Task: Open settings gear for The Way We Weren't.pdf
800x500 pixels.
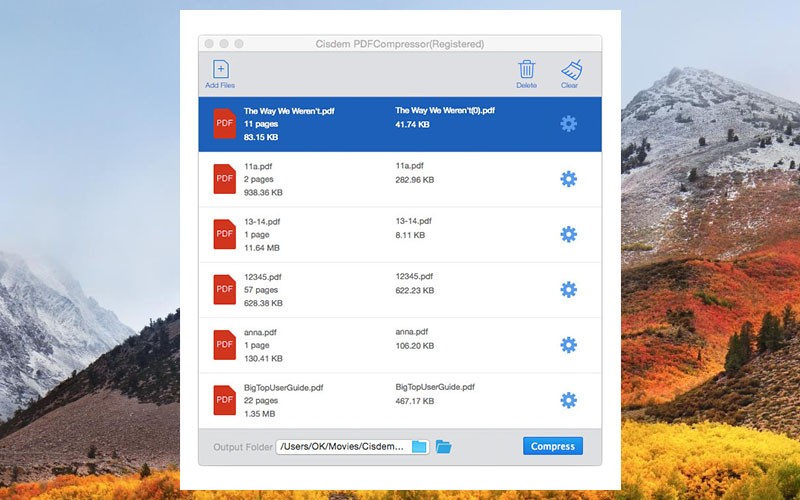Action: click(x=568, y=124)
